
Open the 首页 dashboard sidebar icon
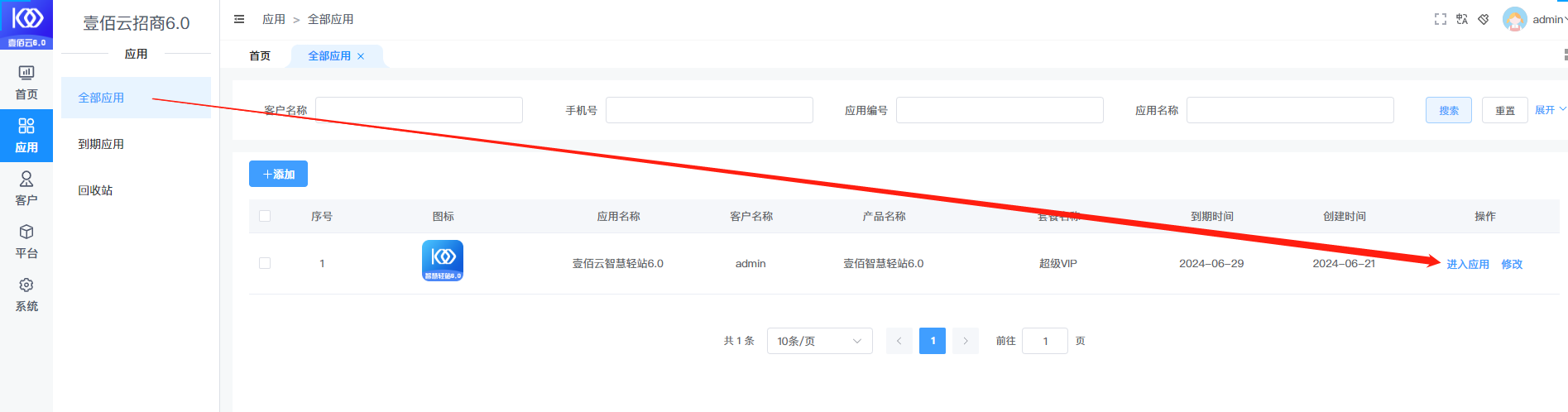[26, 83]
